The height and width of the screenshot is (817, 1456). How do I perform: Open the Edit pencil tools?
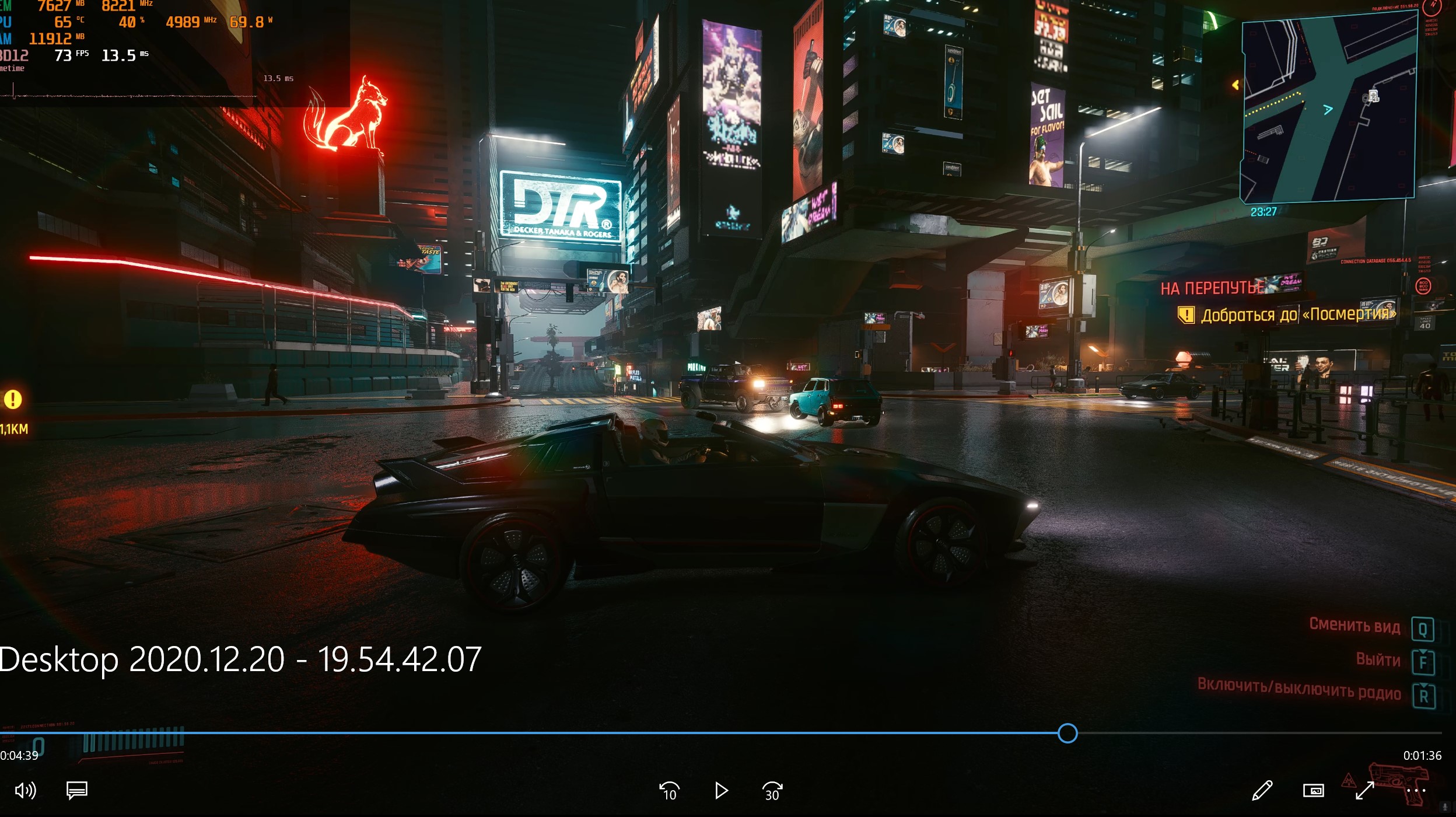pyautogui.click(x=1262, y=791)
